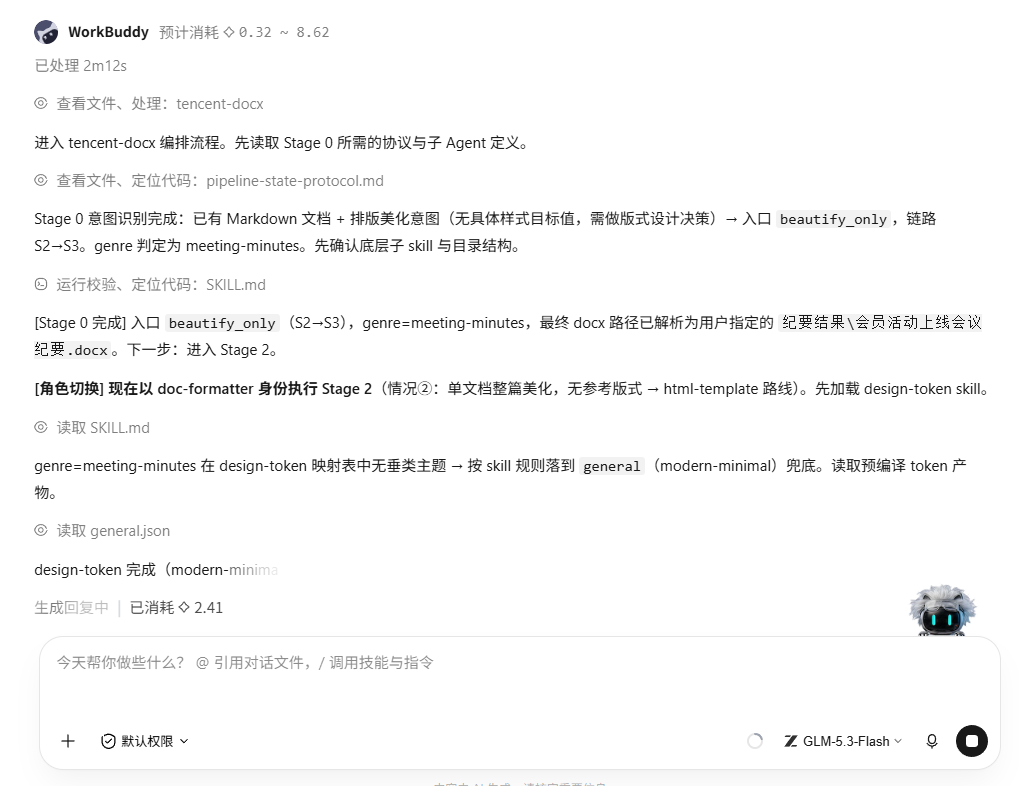Click chevron next to GLM-5.3-Flash
The width and height of the screenshot is (1019, 786).
click(898, 741)
